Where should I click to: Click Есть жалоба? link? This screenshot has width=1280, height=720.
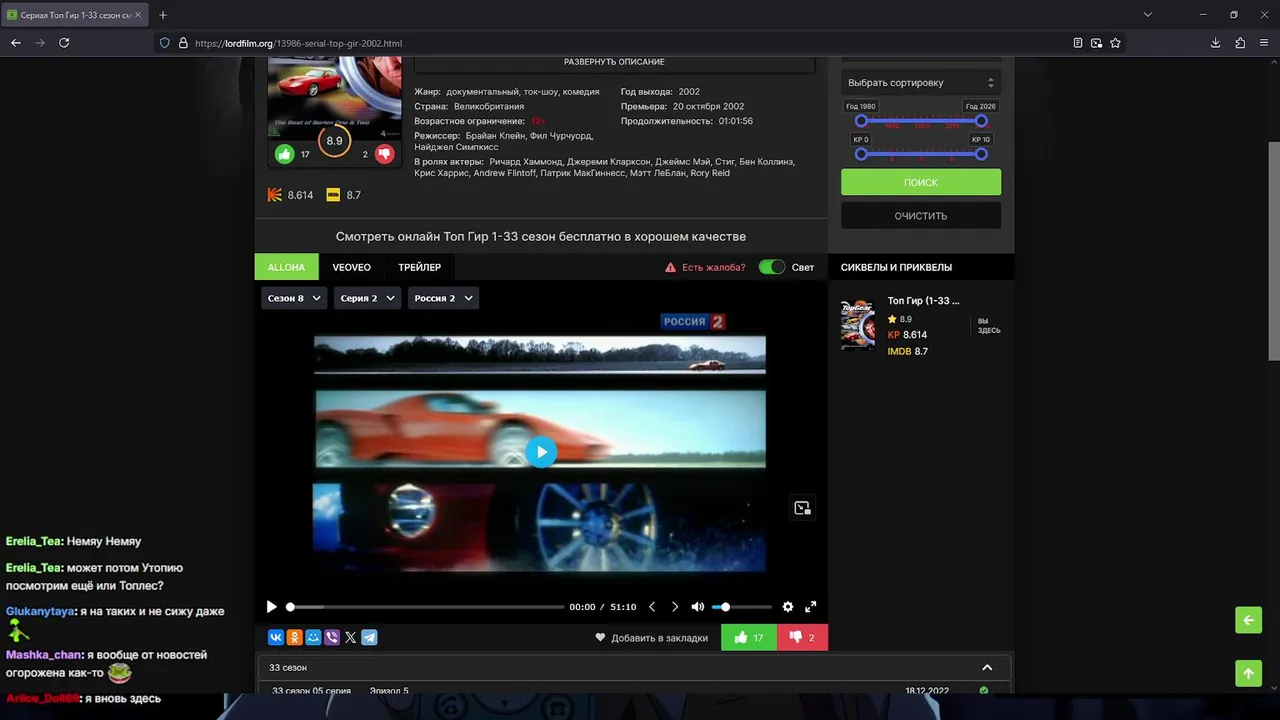point(705,267)
